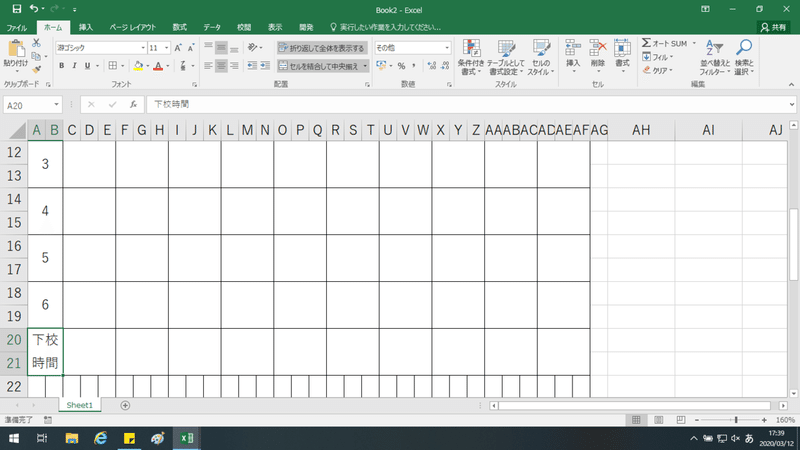
Task: Increase font size with large A
Action: tap(178, 48)
